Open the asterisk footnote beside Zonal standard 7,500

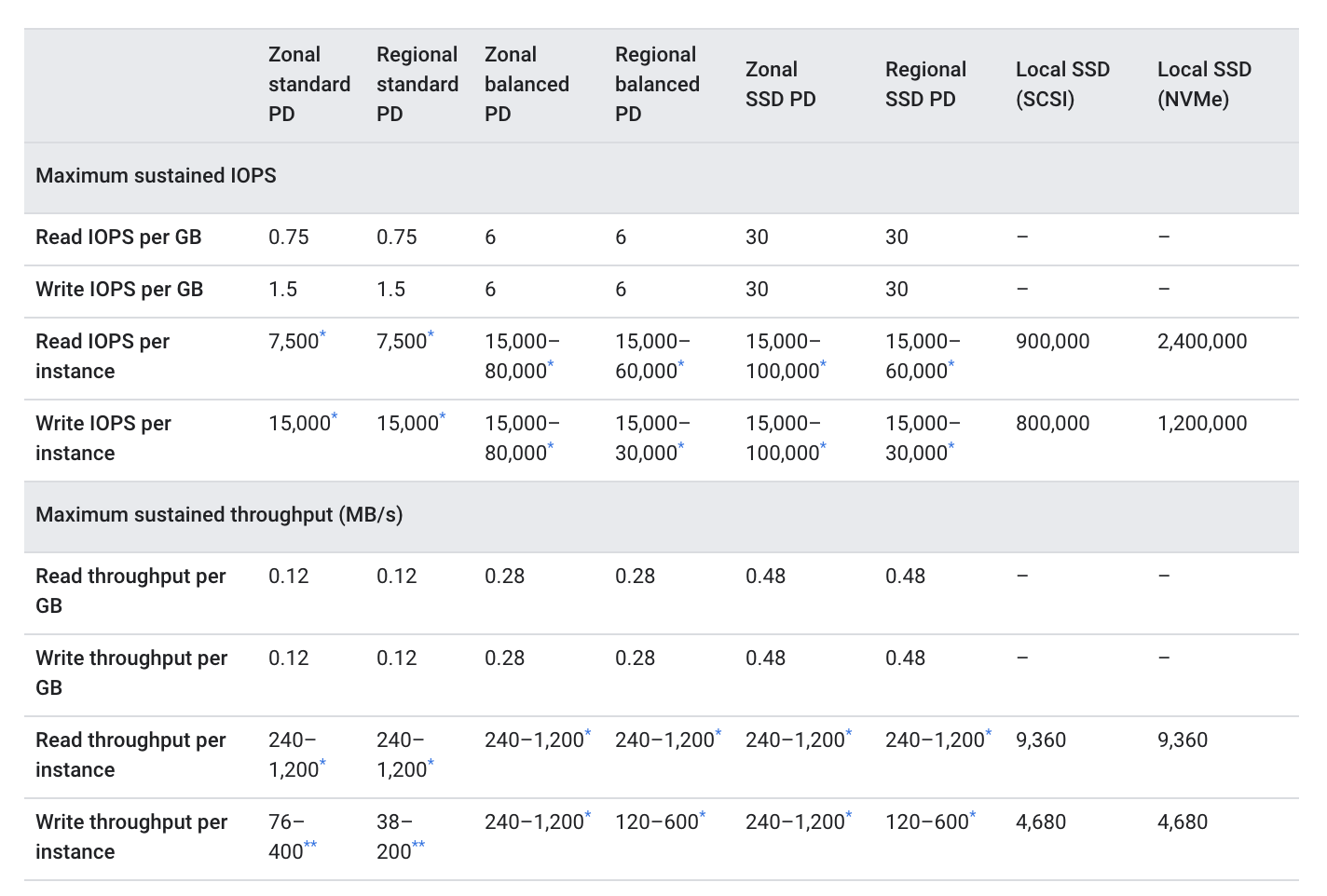click(x=323, y=334)
